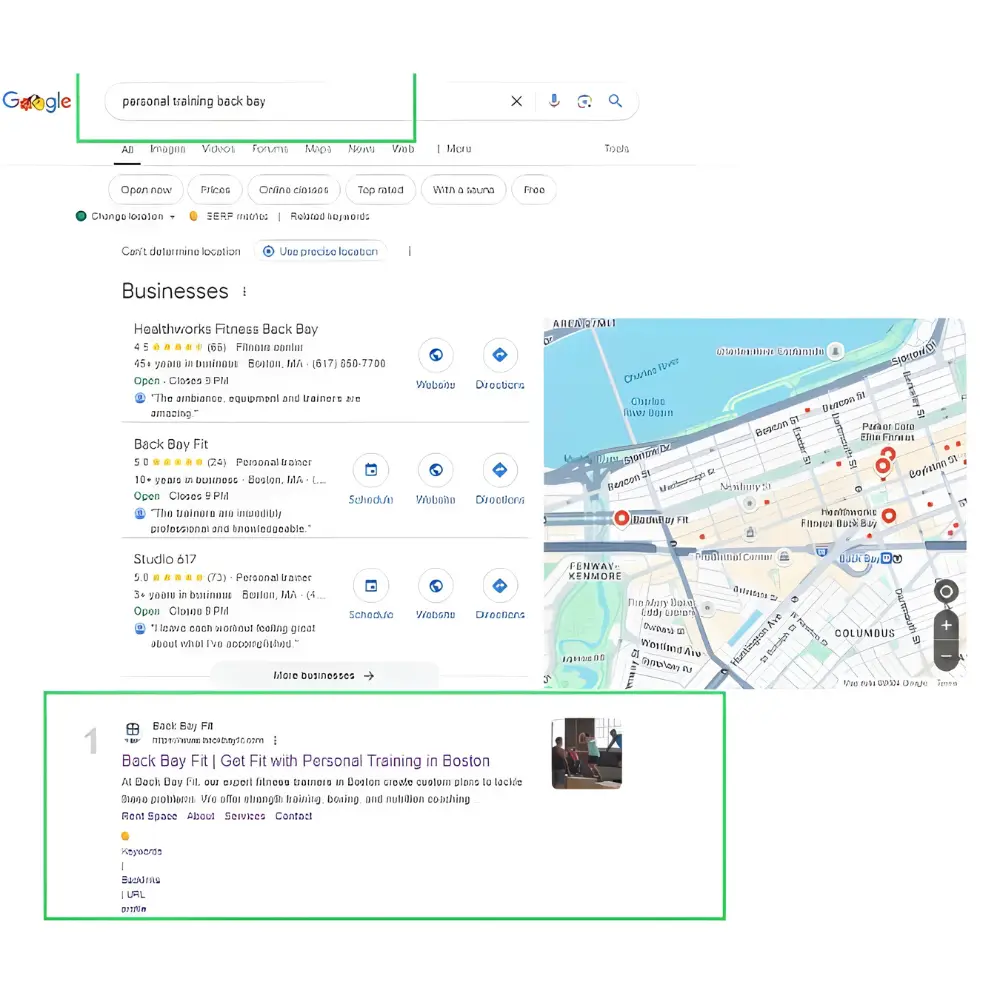Enable Use precise location
Screen dimensions: 1000x1000
click(321, 252)
